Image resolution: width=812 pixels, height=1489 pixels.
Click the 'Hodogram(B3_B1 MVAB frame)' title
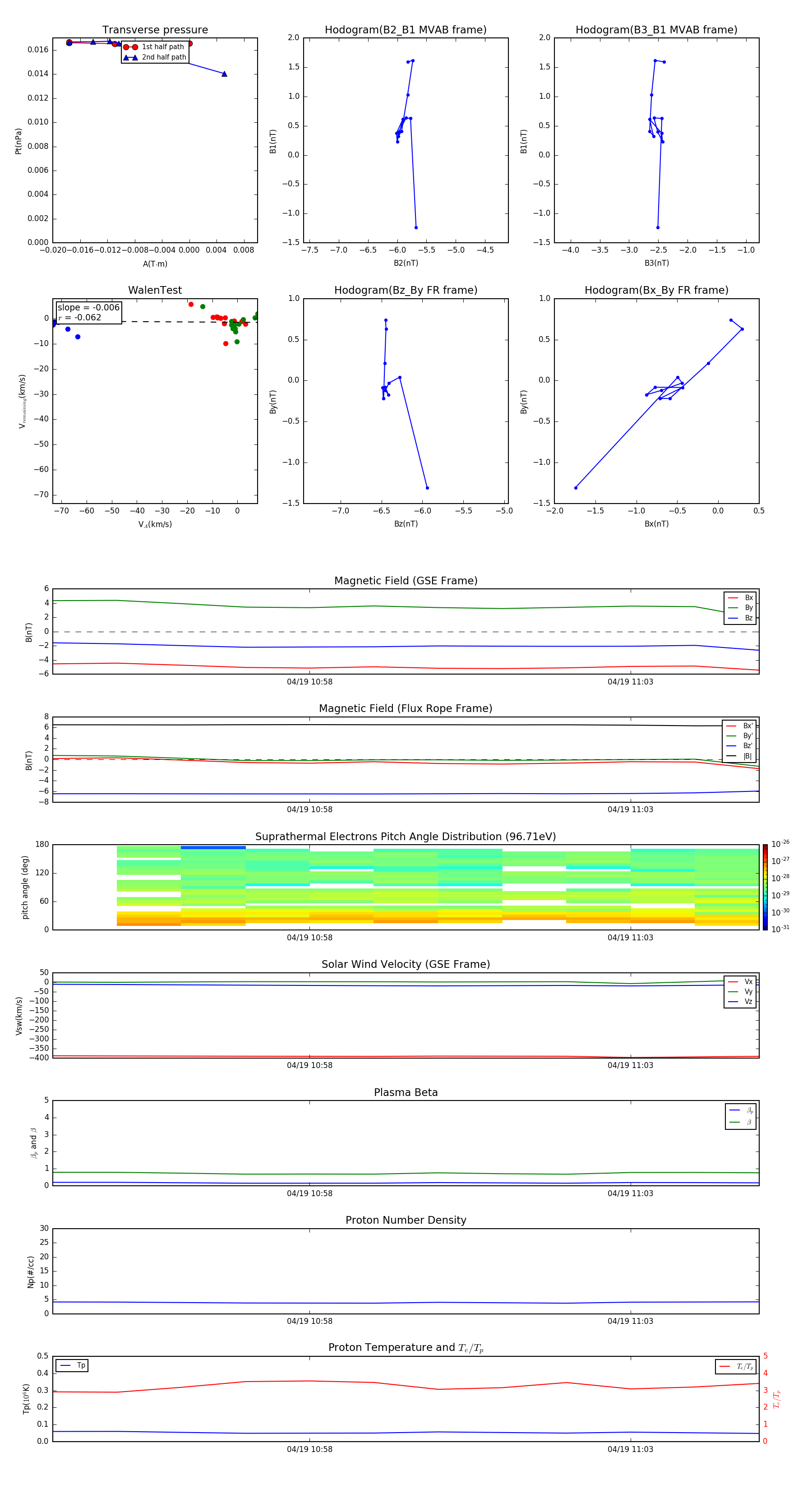[x=656, y=30]
